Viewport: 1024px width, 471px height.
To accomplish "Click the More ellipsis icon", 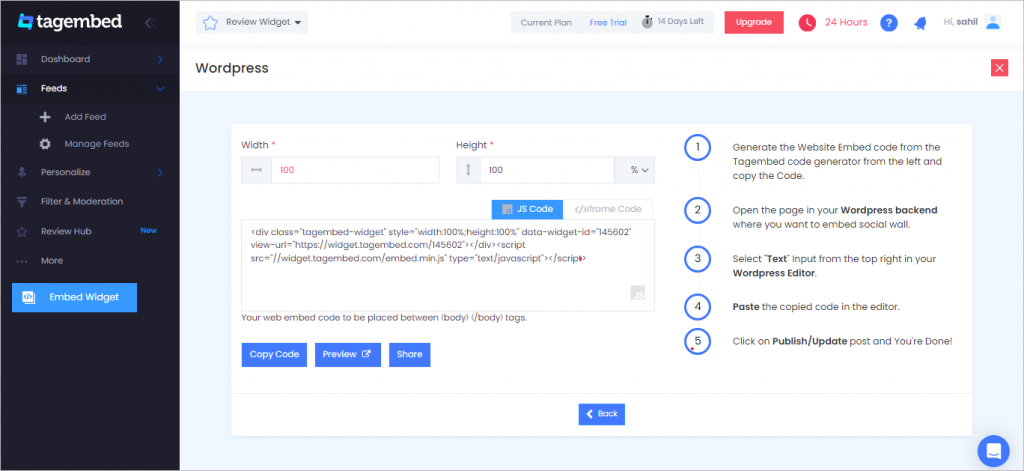I will (22, 261).
